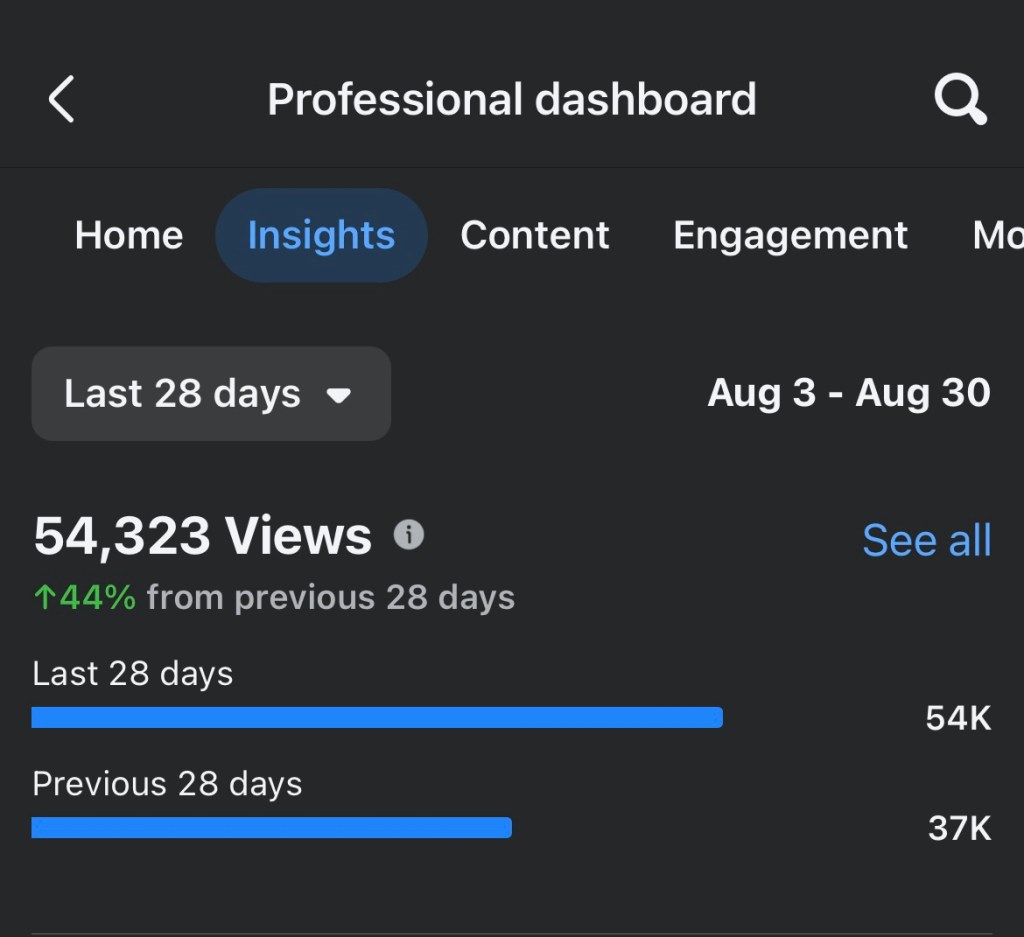Tap the 54,323 Views heading
Screen dimensions: 1024x937
click(203, 536)
